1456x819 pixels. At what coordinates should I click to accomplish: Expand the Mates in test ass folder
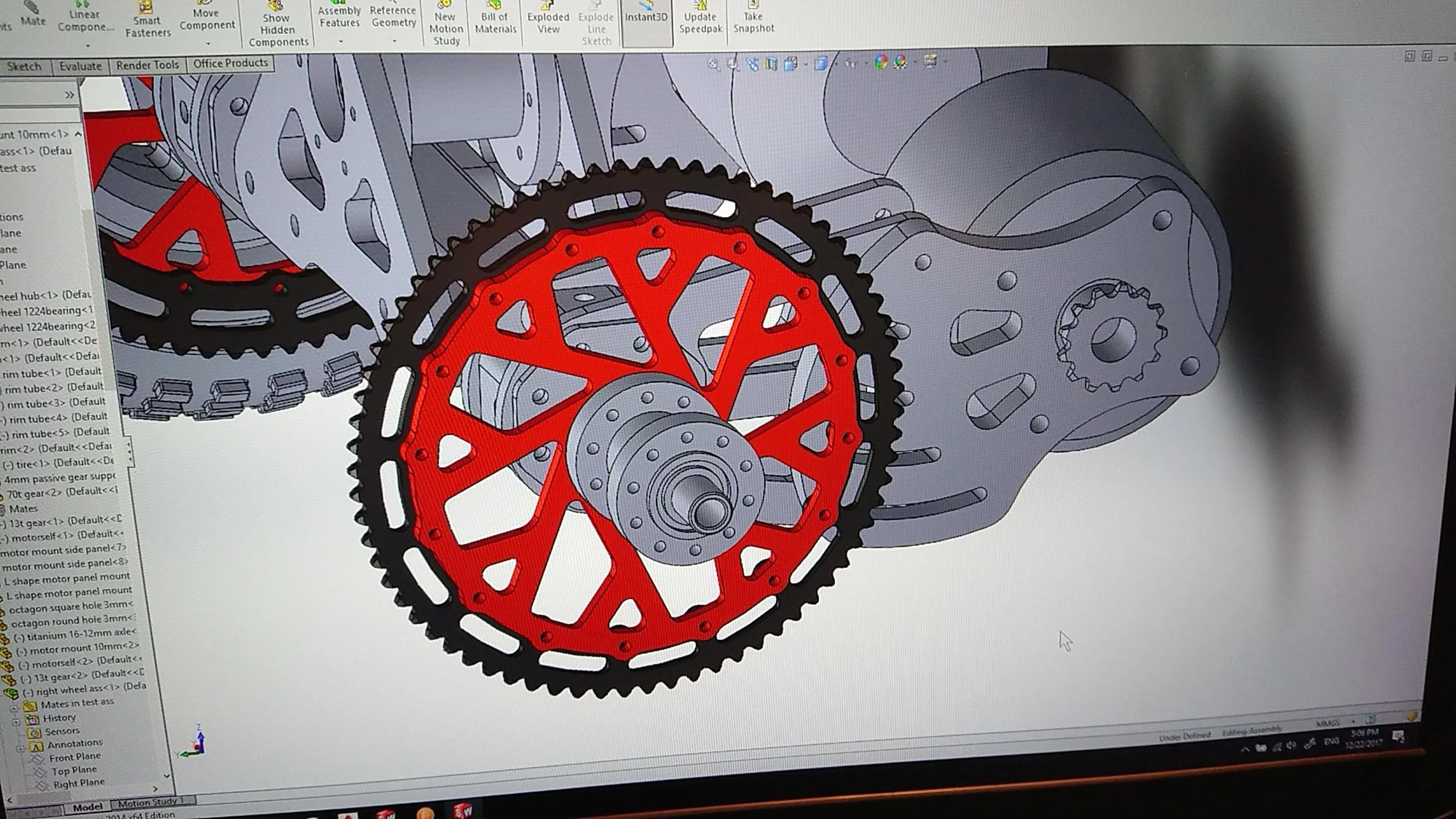(x=14, y=708)
